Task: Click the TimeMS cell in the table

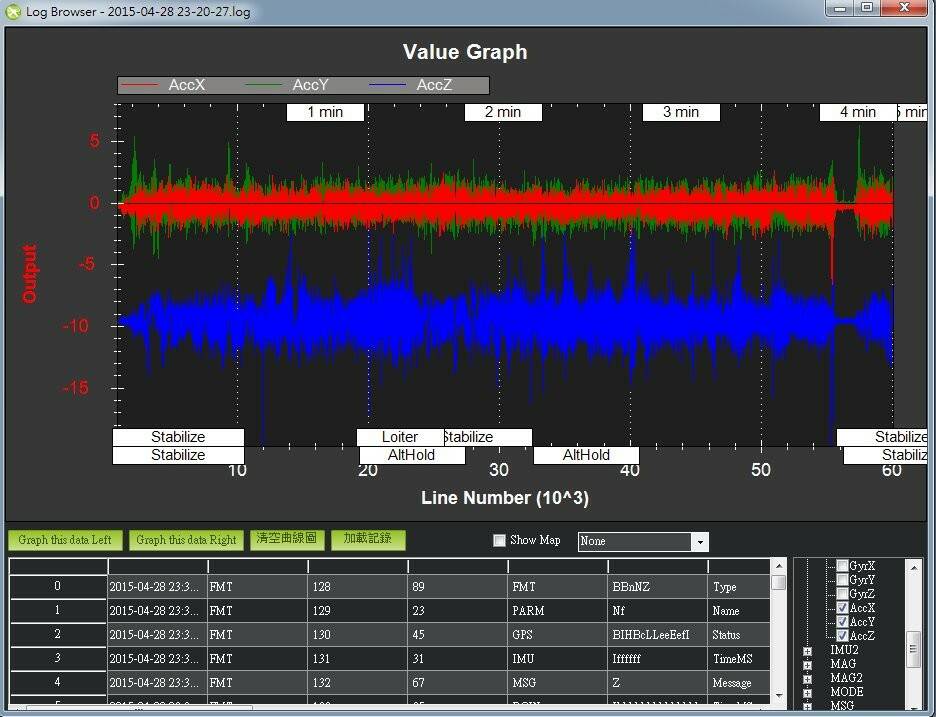Action: coord(740,658)
